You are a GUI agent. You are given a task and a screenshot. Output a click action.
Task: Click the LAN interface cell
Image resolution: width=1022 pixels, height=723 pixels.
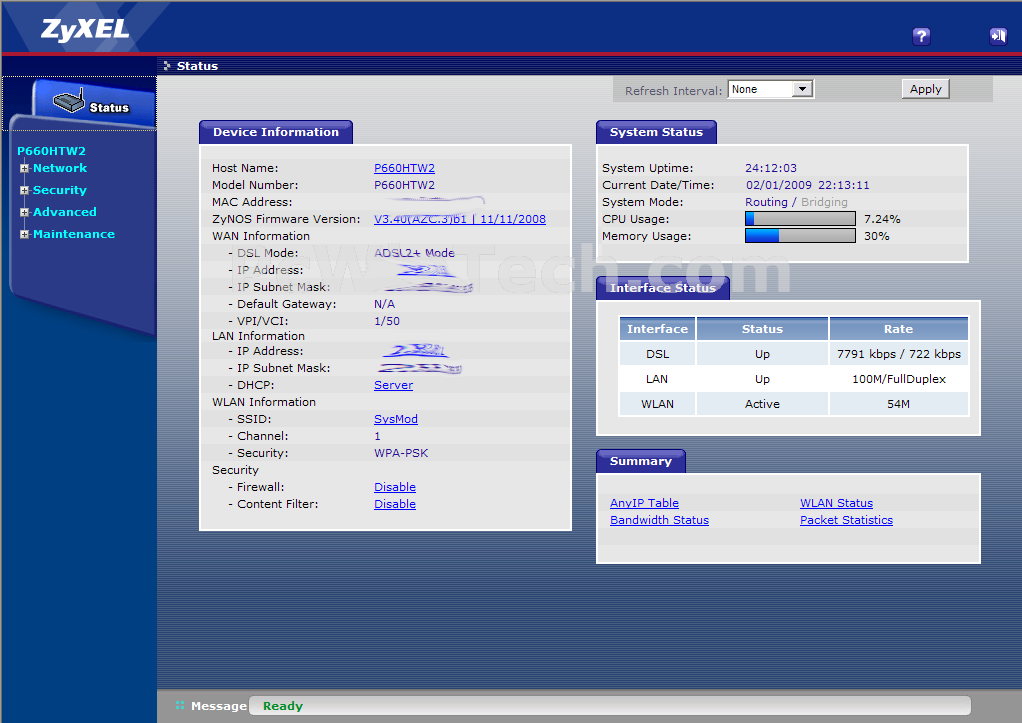[657, 379]
